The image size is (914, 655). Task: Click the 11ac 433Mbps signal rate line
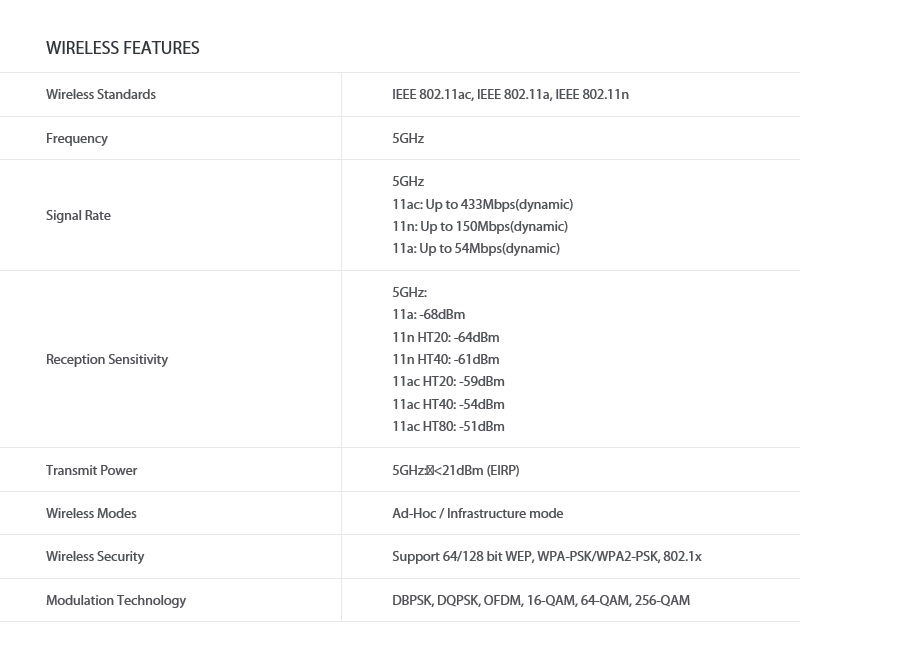pyautogui.click(x=482, y=205)
